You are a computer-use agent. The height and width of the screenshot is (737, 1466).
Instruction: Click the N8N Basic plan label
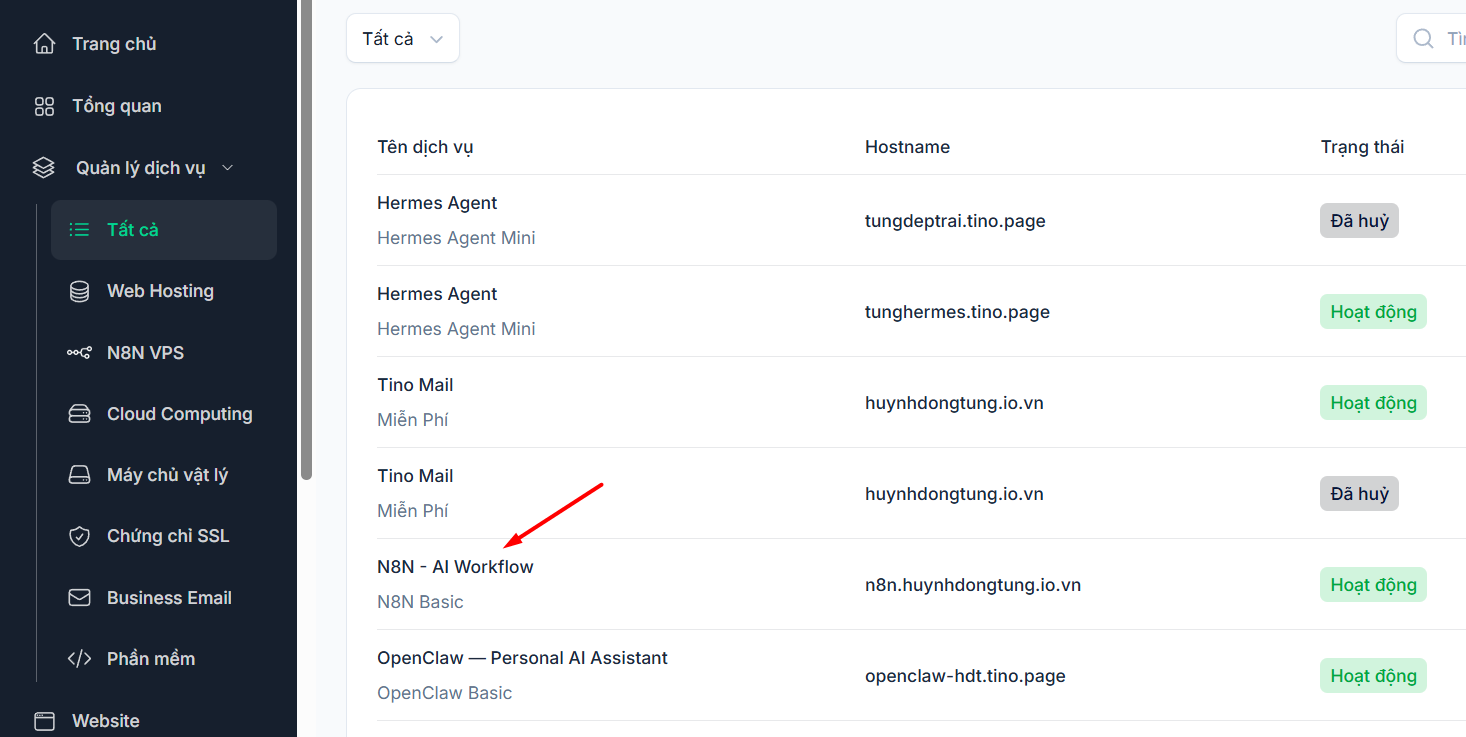[420, 602]
